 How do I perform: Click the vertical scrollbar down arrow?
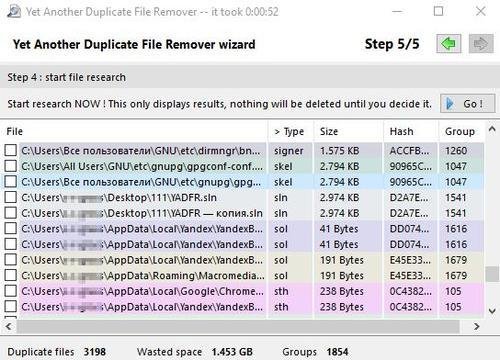492,311
